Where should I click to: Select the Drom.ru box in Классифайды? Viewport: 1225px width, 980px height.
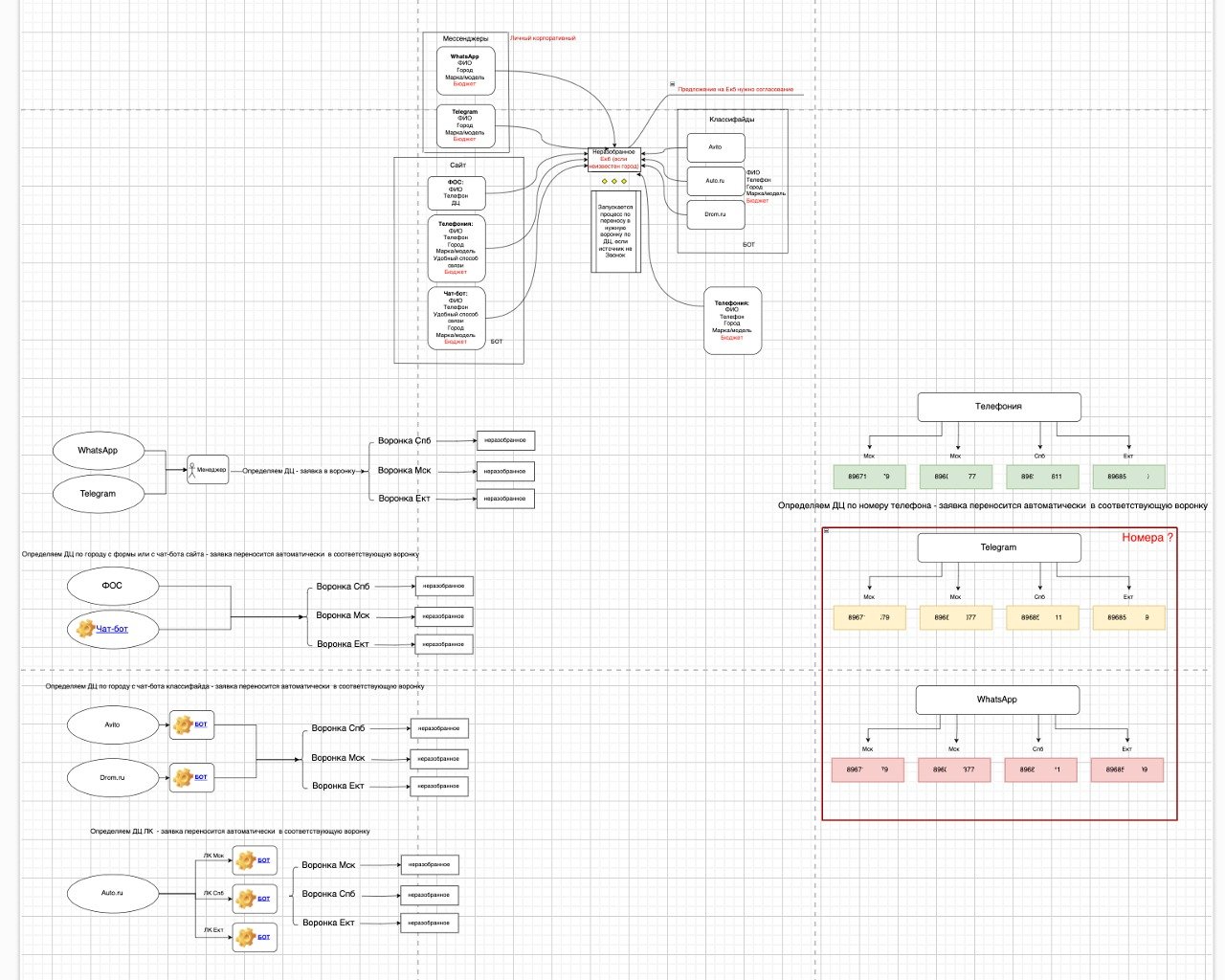(x=716, y=214)
